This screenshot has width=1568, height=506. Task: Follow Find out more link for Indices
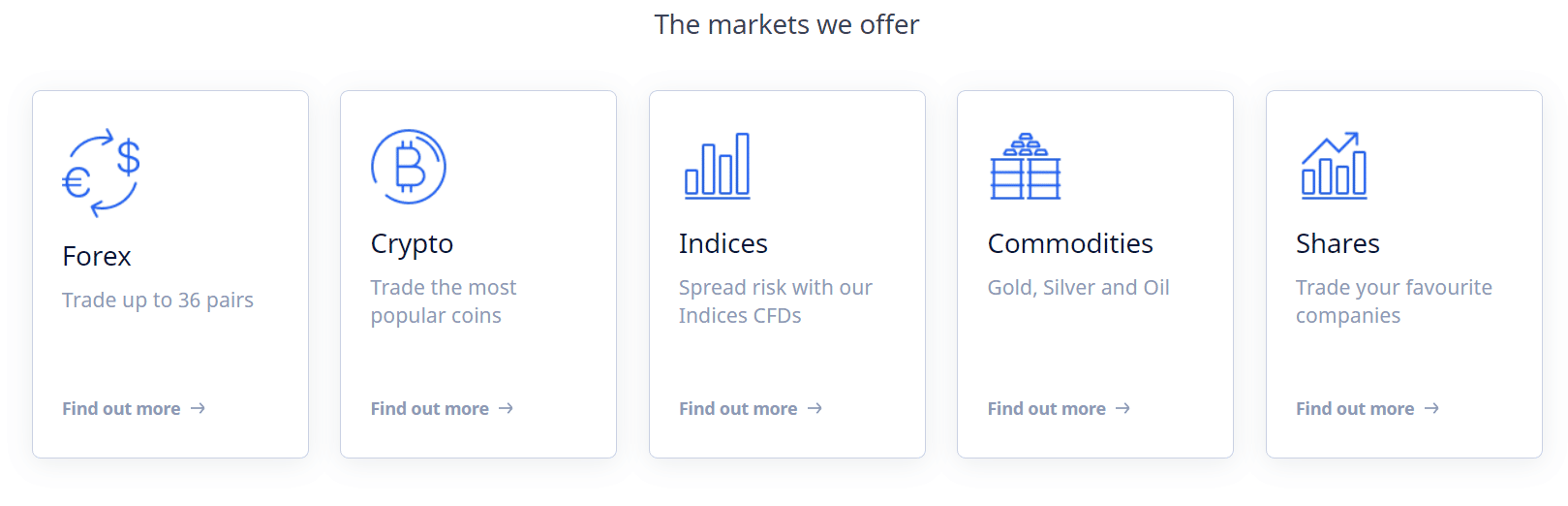coord(738,409)
